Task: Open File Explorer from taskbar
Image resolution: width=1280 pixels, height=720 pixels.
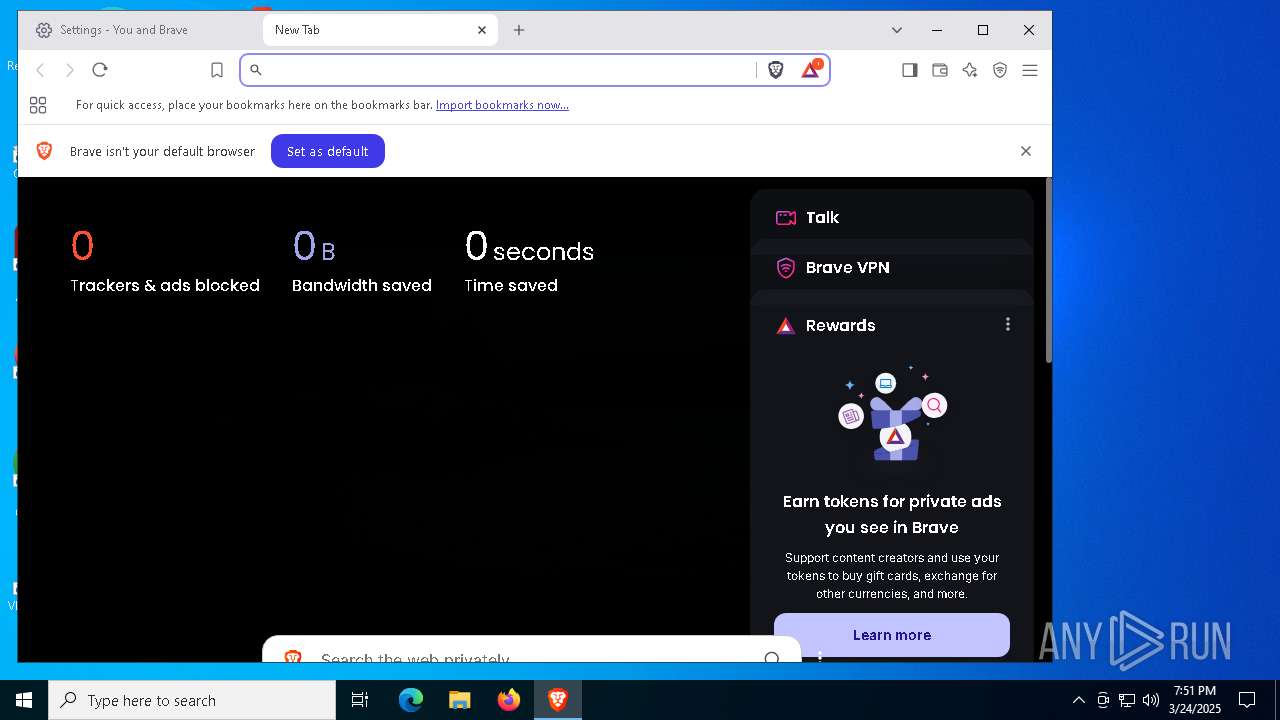Action: [x=459, y=700]
